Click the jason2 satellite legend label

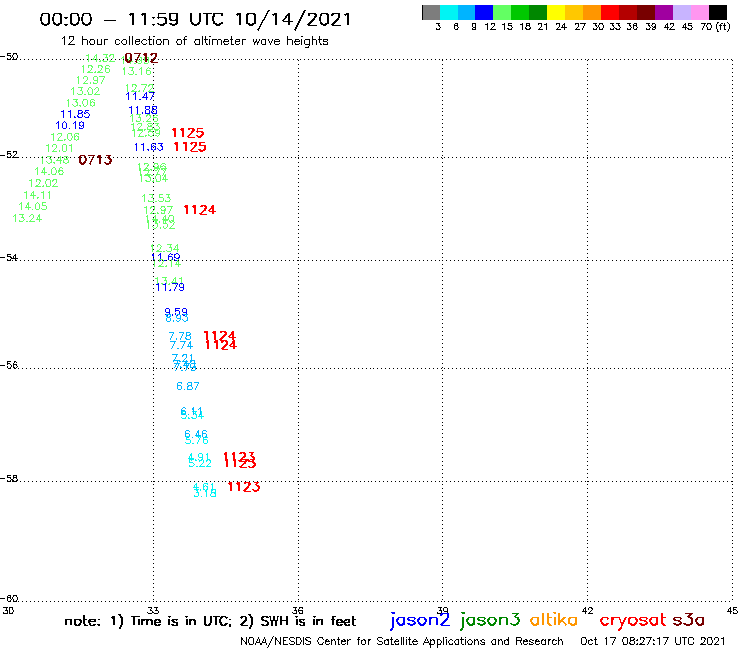(420, 620)
